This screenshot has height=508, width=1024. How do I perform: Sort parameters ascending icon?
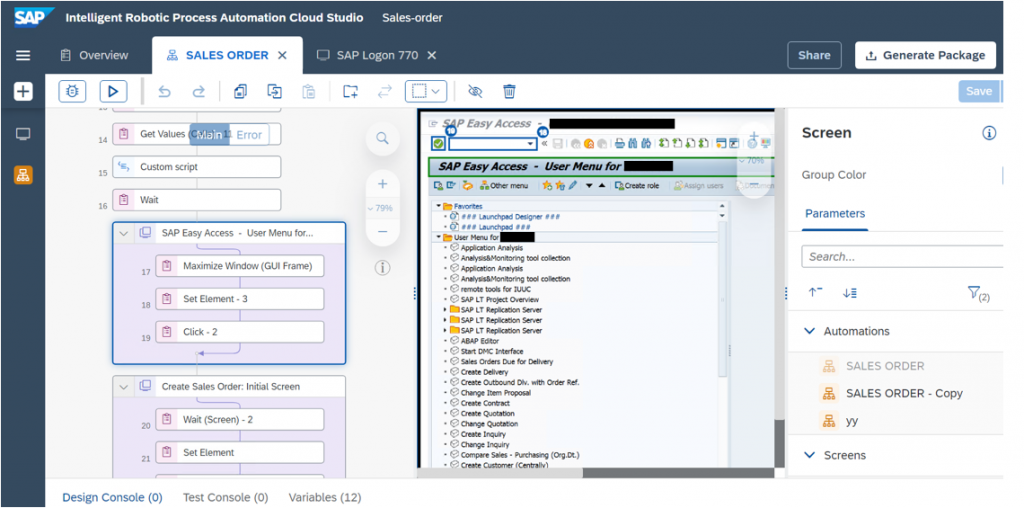click(815, 293)
